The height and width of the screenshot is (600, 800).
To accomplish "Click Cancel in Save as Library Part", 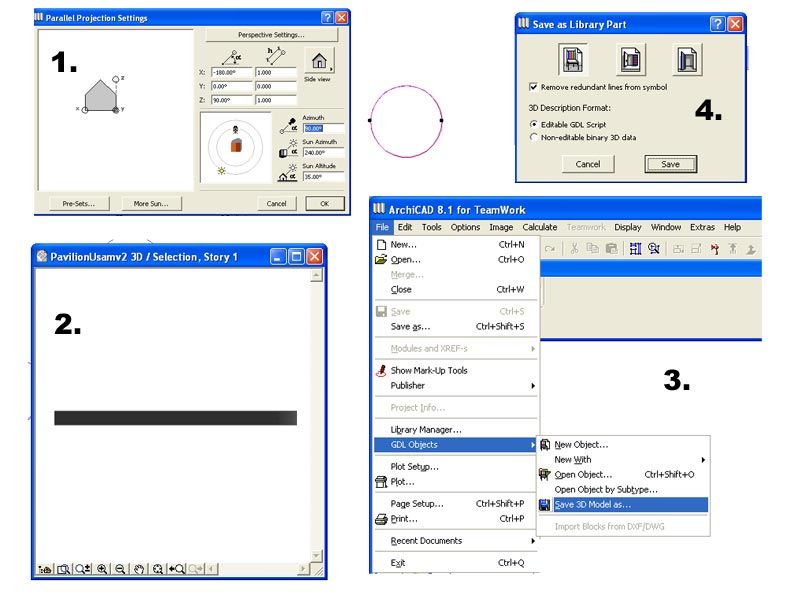I will 588,164.
